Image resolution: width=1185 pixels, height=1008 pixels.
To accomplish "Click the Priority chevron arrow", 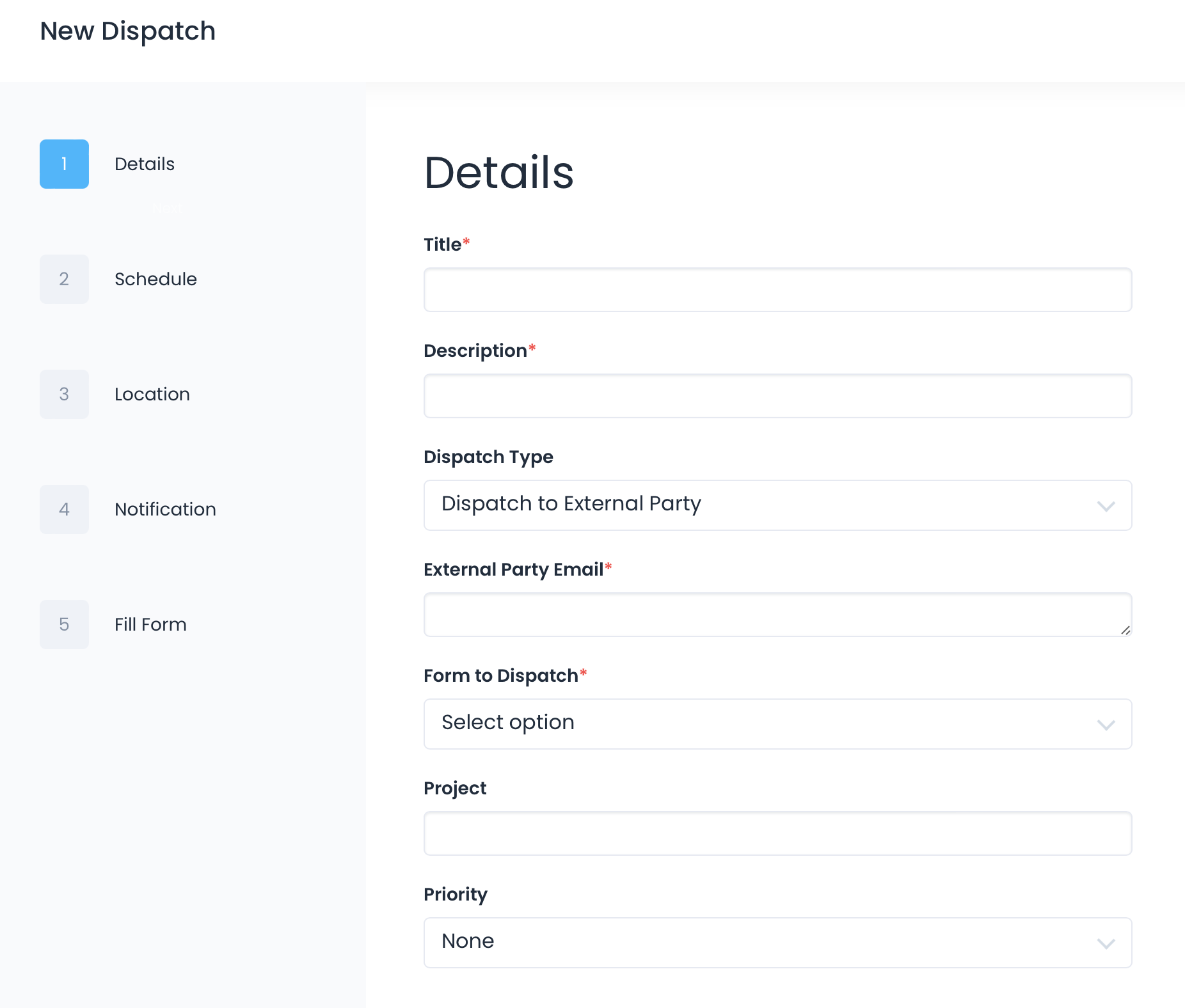I will 1106,943.
